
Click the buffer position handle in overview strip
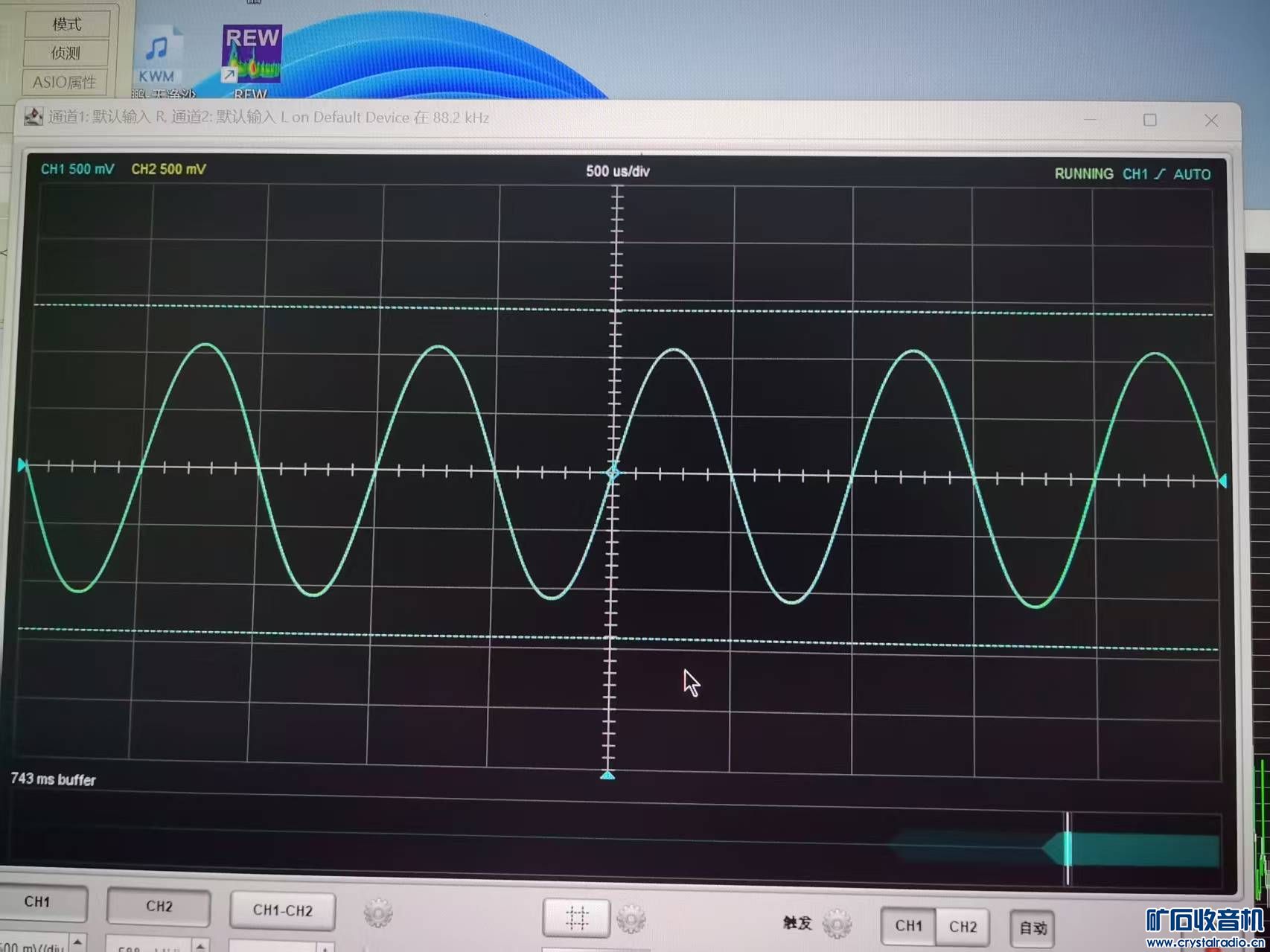[x=1067, y=849]
